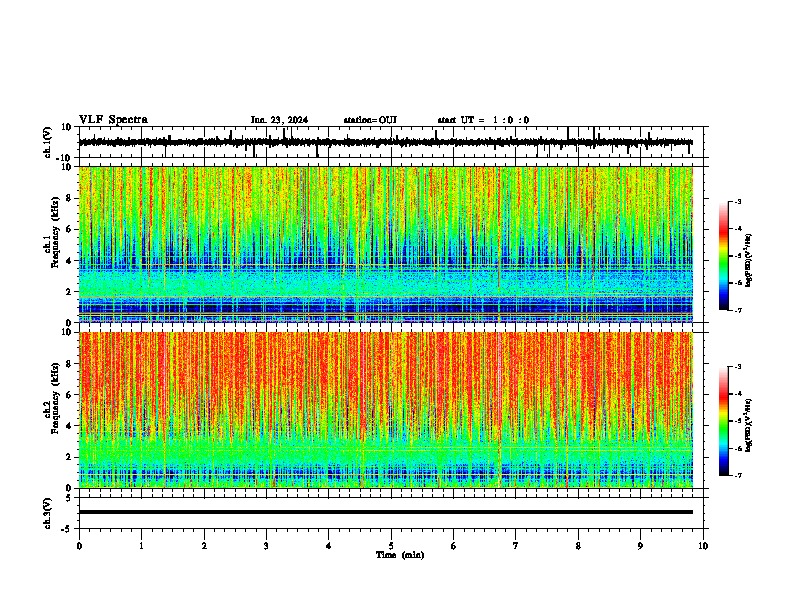The width and height of the screenshot is (792, 612).
Task: Click the ch.1 "Frequency (kHz)" axis label
Action: (x=55, y=234)
